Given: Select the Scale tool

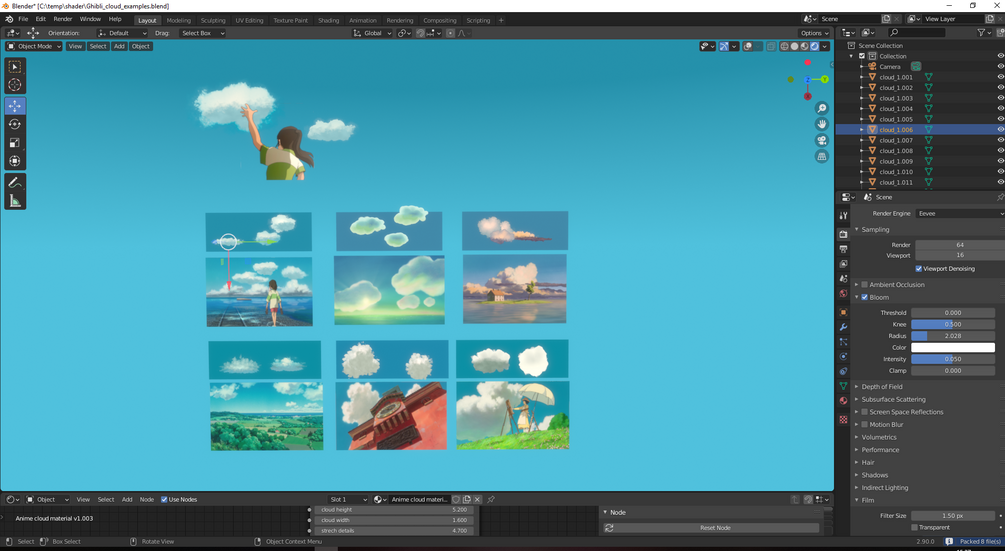Looking at the screenshot, I should (15, 143).
